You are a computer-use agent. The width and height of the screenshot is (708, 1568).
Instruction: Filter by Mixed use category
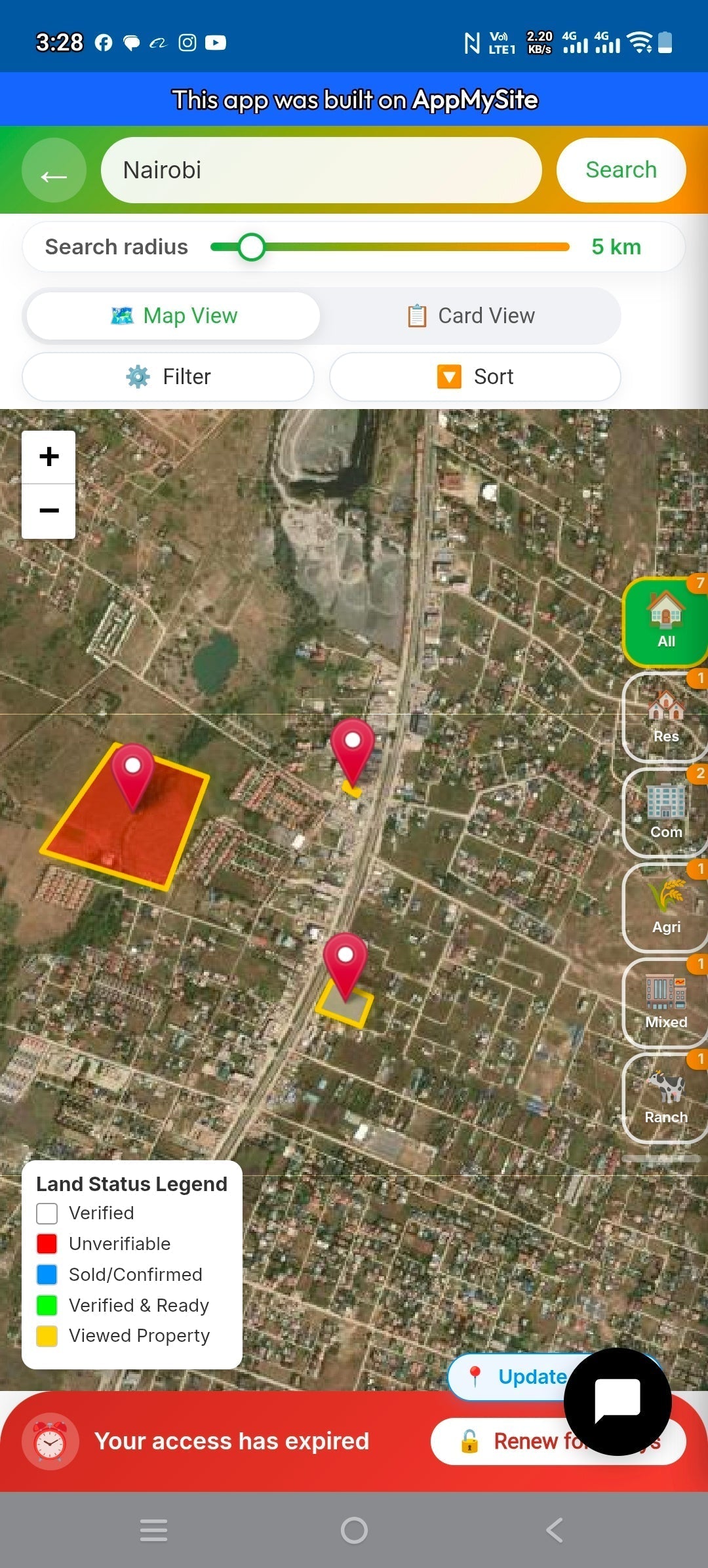click(x=665, y=1002)
